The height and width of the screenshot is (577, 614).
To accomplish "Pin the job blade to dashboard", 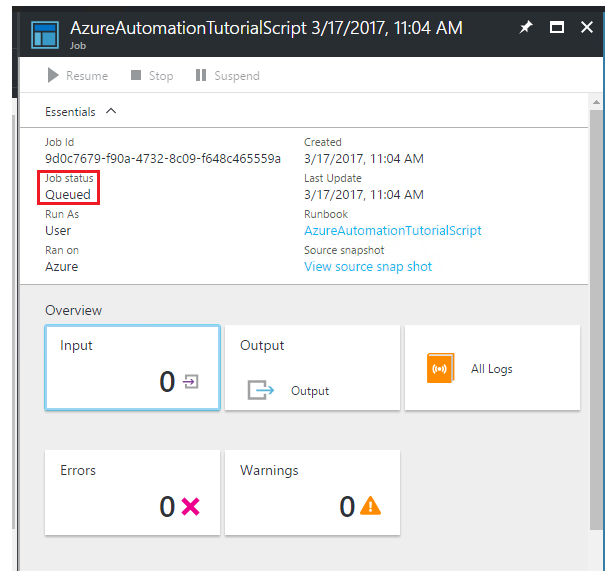I will coord(526,27).
